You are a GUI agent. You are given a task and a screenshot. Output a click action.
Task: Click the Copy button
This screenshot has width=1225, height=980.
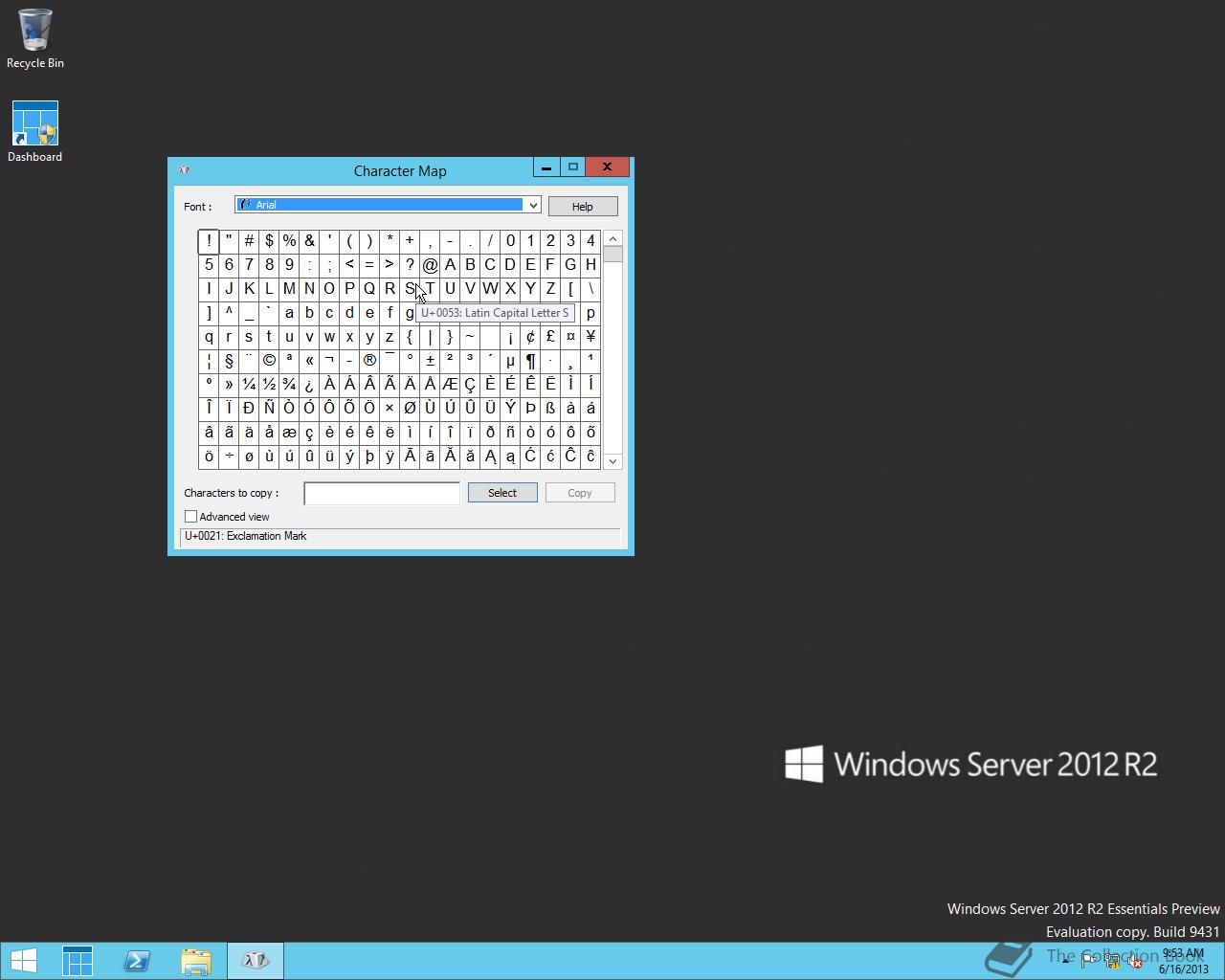coord(580,493)
